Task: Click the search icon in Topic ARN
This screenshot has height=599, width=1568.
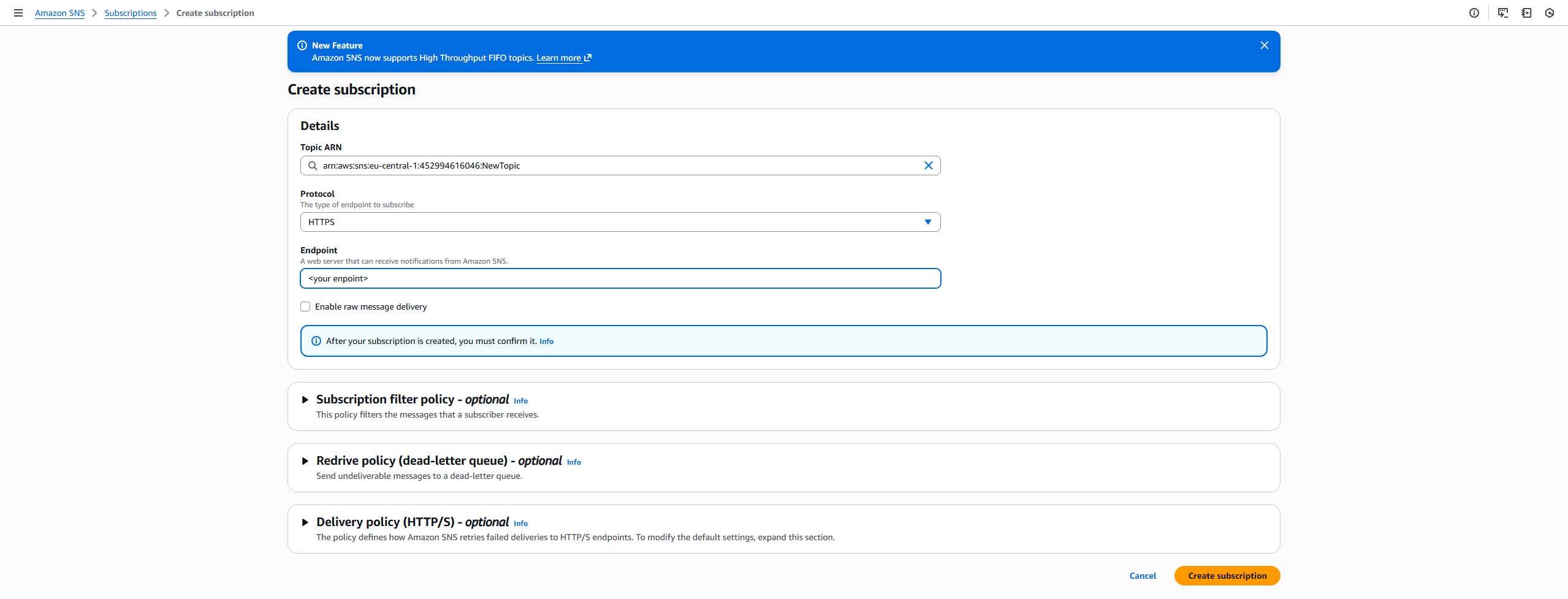Action: [313, 166]
